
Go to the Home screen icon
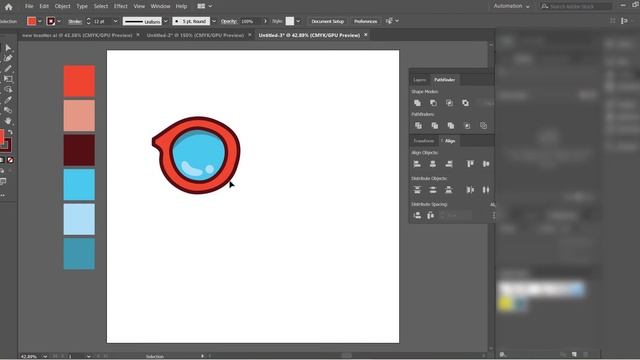point(8,7)
